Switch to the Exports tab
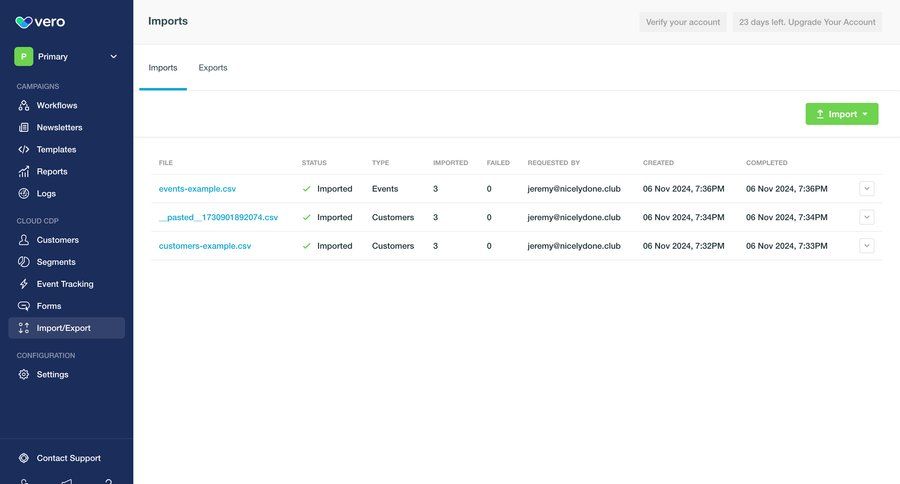This screenshot has height=484, width=900. (x=213, y=68)
